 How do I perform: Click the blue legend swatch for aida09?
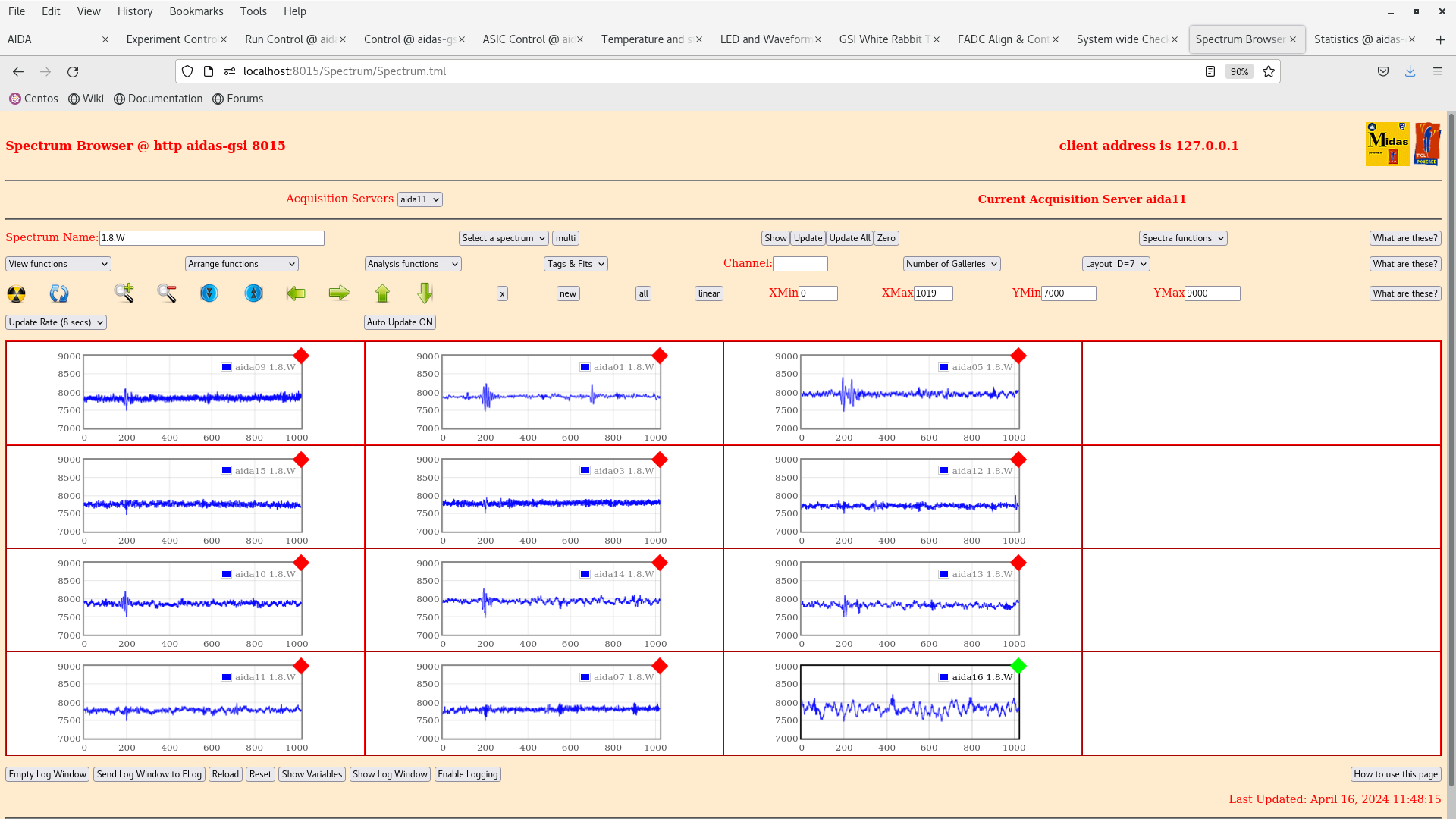point(226,367)
